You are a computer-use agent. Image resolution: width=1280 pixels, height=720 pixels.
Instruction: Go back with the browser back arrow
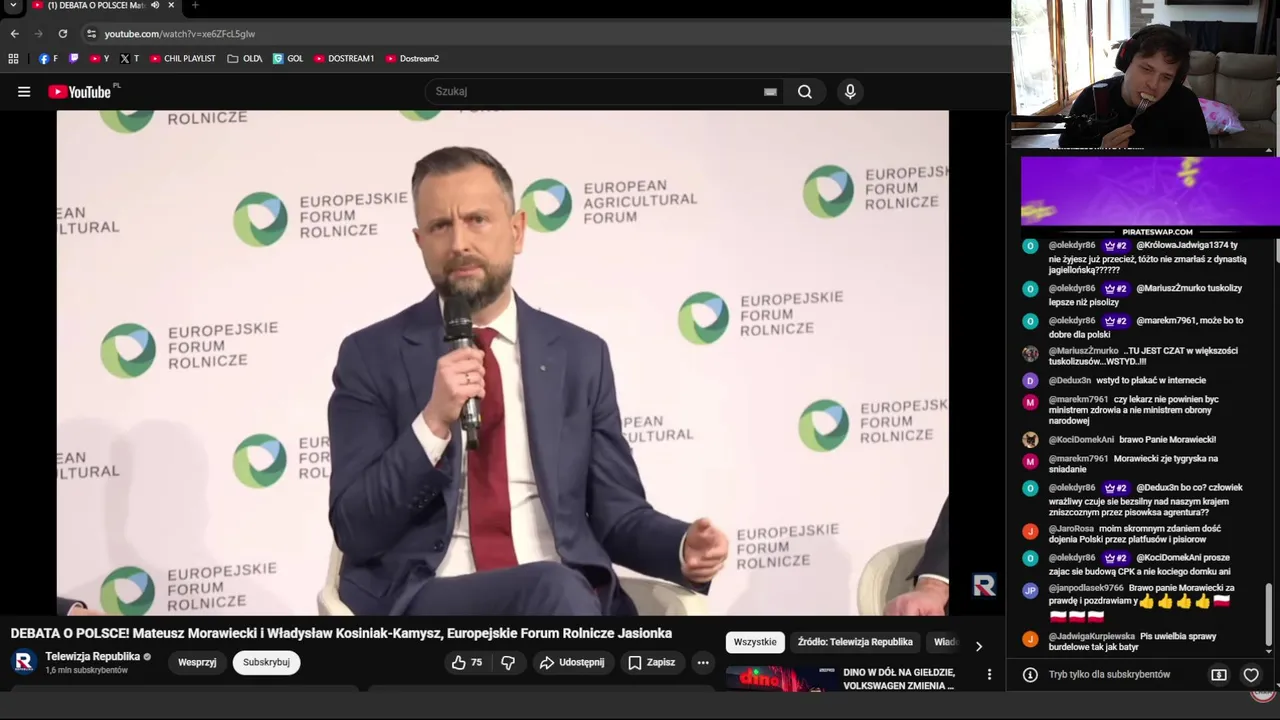(x=15, y=34)
